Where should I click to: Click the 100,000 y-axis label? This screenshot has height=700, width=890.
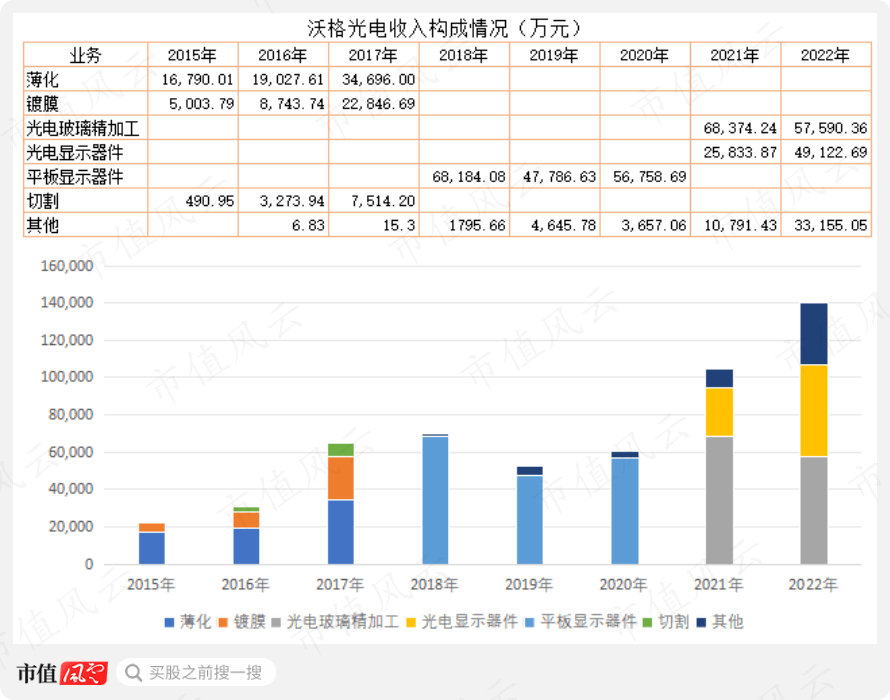point(67,377)
